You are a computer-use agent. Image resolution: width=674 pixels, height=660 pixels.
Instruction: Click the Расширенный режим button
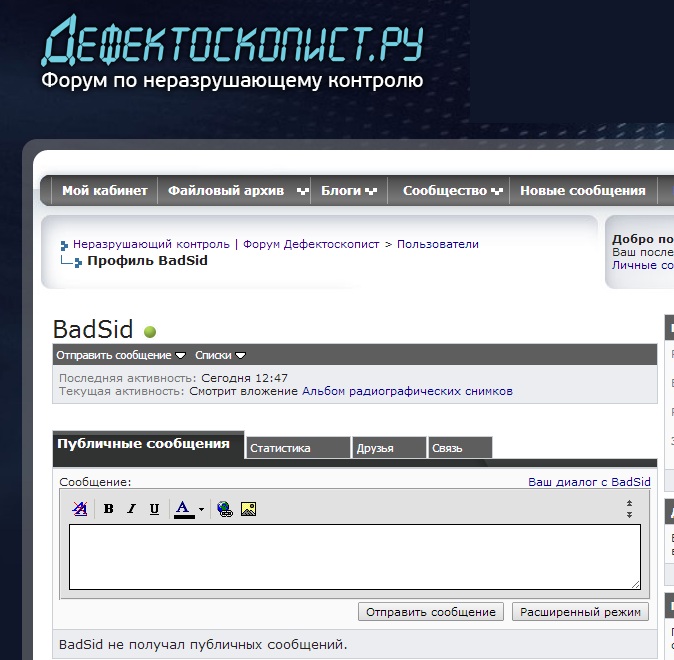pos(580,612)
